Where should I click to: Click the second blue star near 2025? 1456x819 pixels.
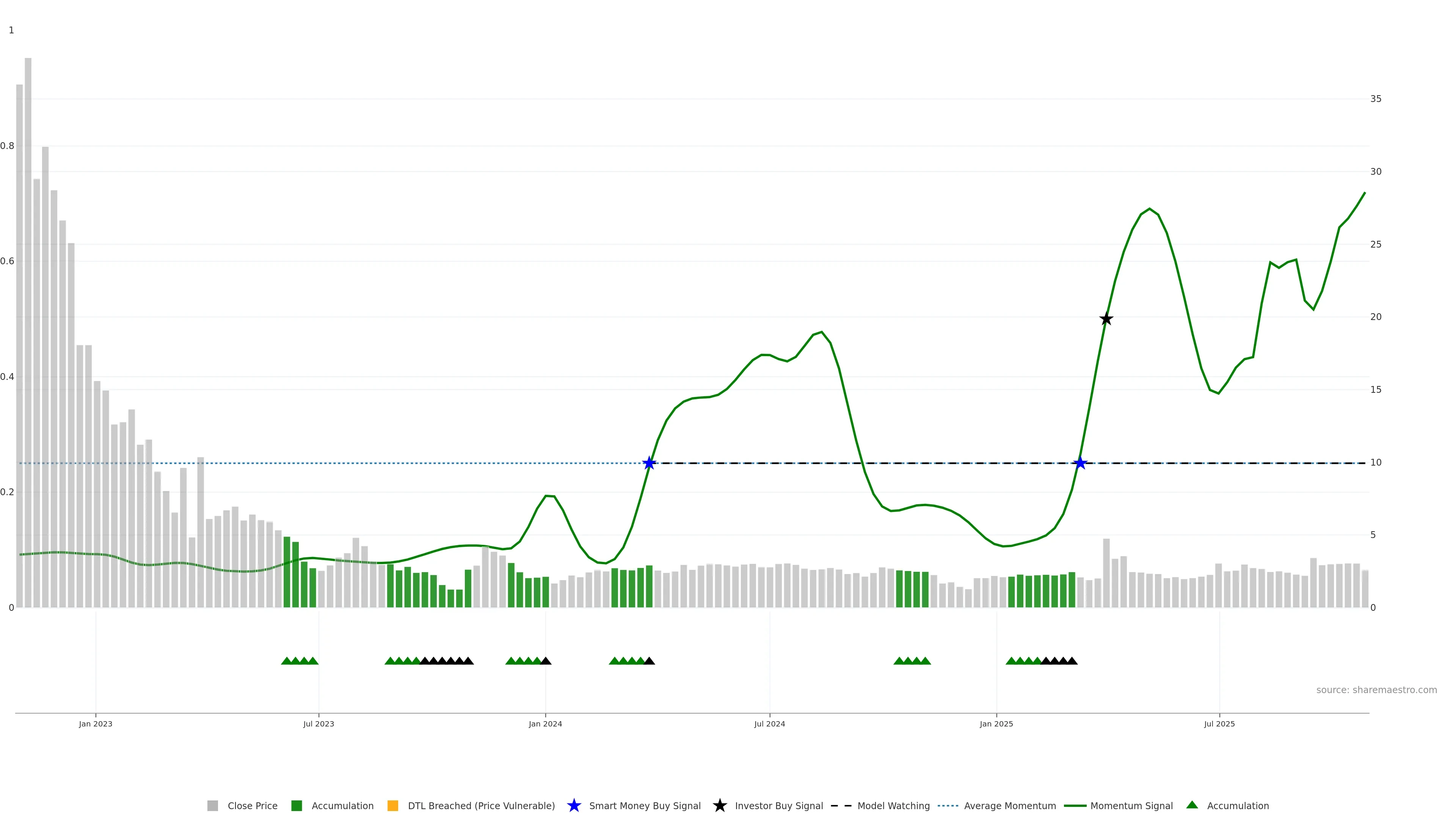(x=1080, y=463)
